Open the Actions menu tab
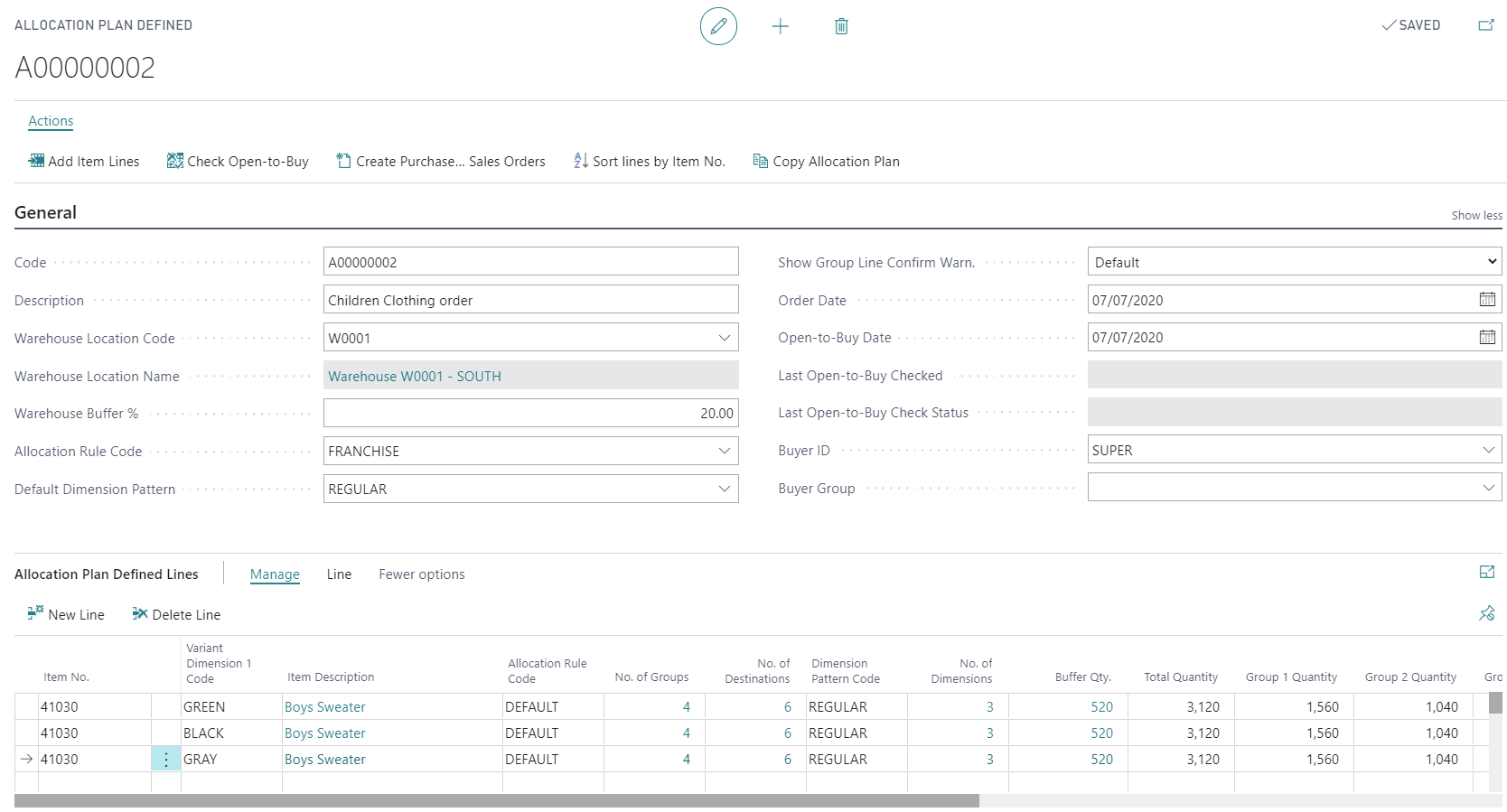Viewport: 1507px width, 812px height. (51, 121)
